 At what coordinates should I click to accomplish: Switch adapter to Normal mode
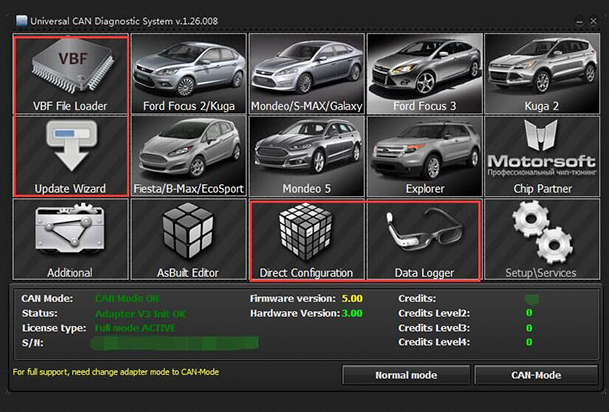click(406, 375)
